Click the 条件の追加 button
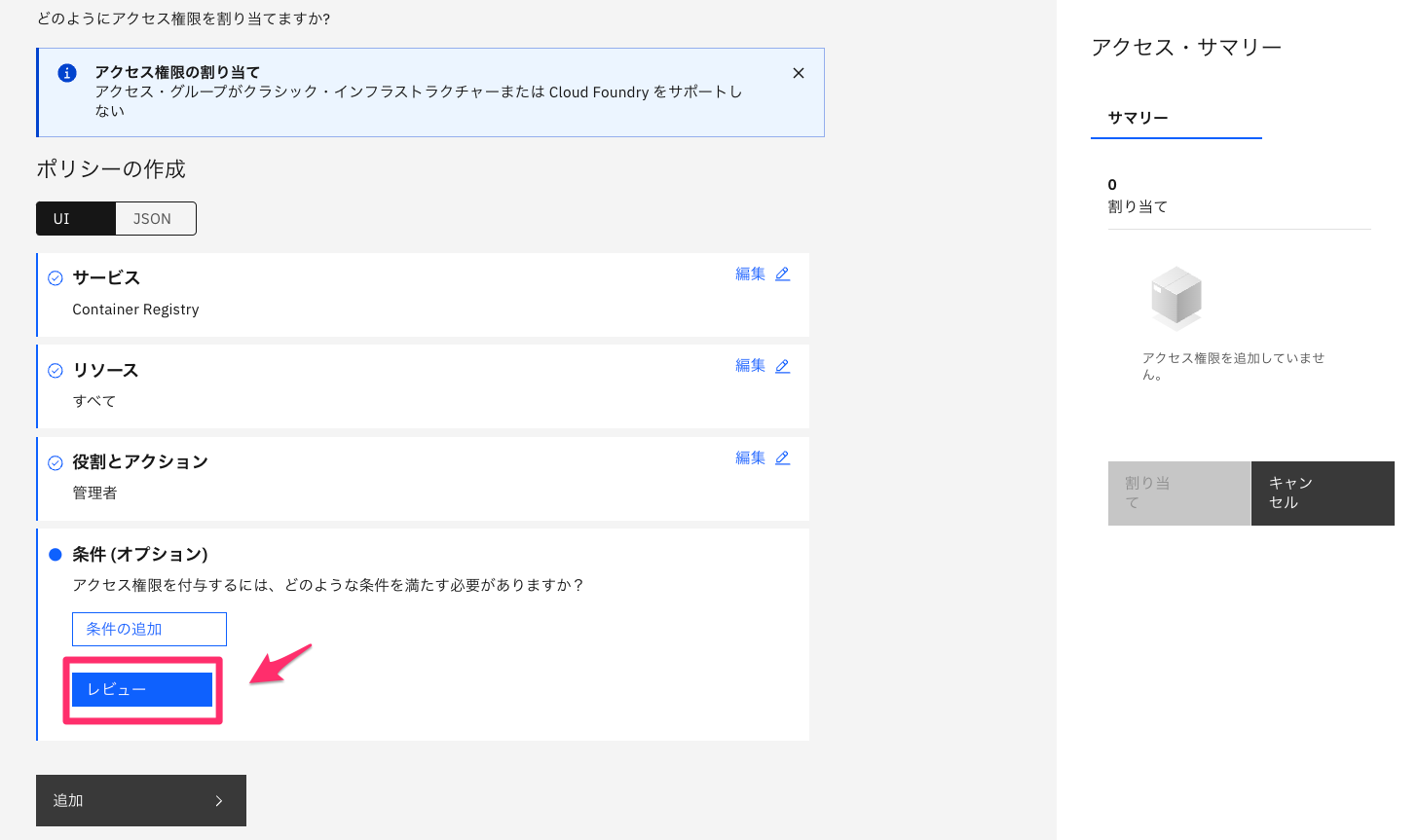 tap(148, 629)
